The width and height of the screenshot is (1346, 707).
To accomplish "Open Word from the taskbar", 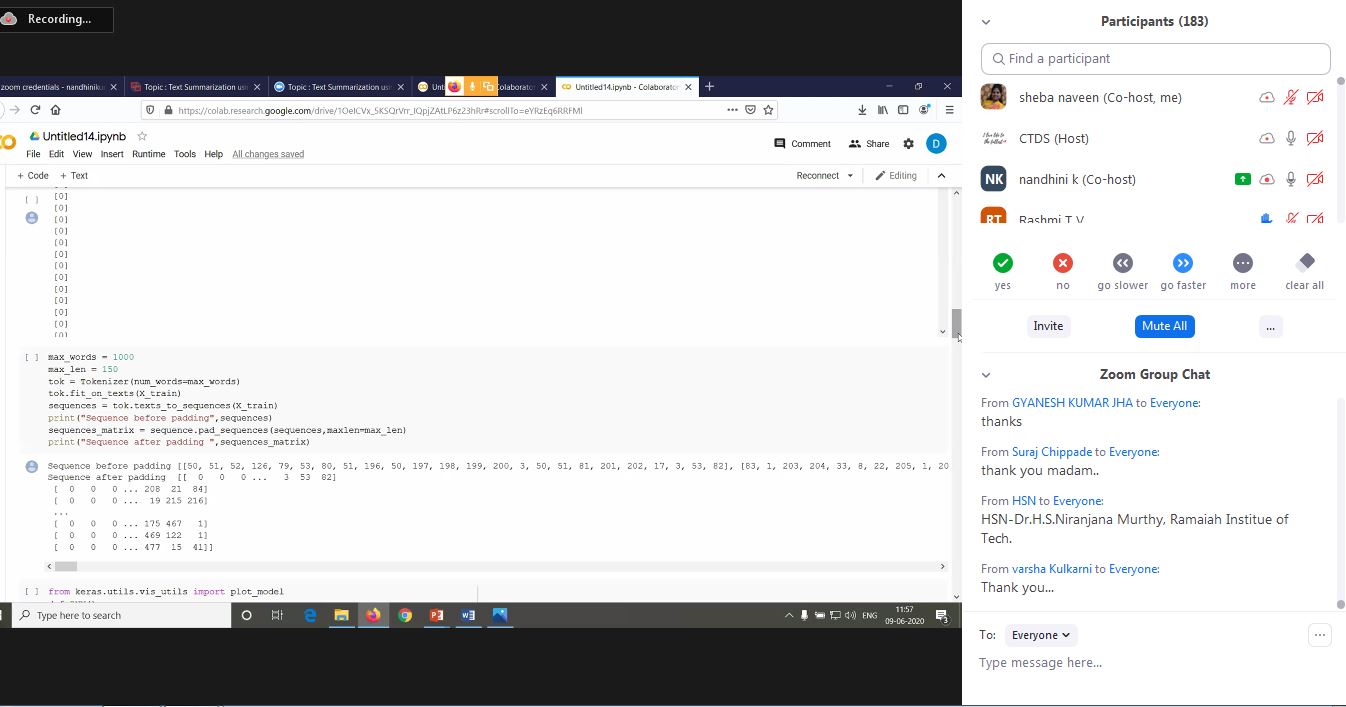I will [468, 616].
